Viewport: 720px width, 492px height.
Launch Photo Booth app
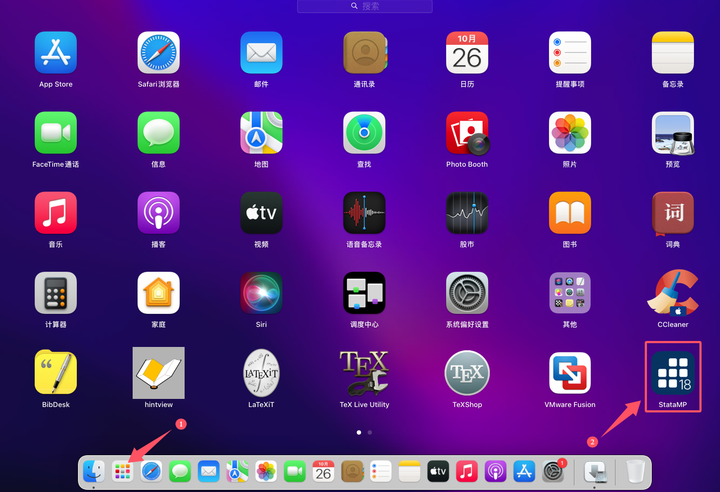tap(467, 133)
